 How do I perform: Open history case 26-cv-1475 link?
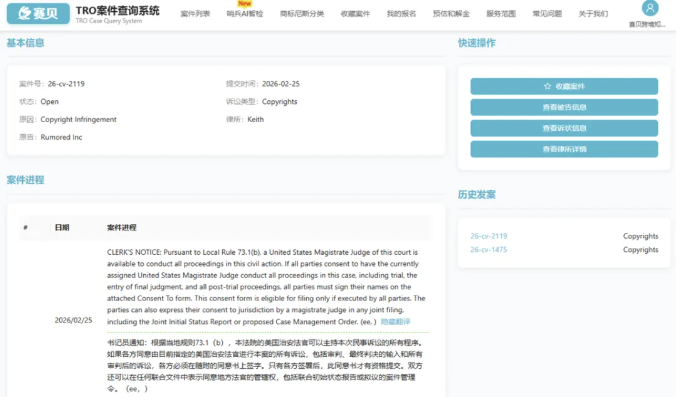click(x=489, y=250)
